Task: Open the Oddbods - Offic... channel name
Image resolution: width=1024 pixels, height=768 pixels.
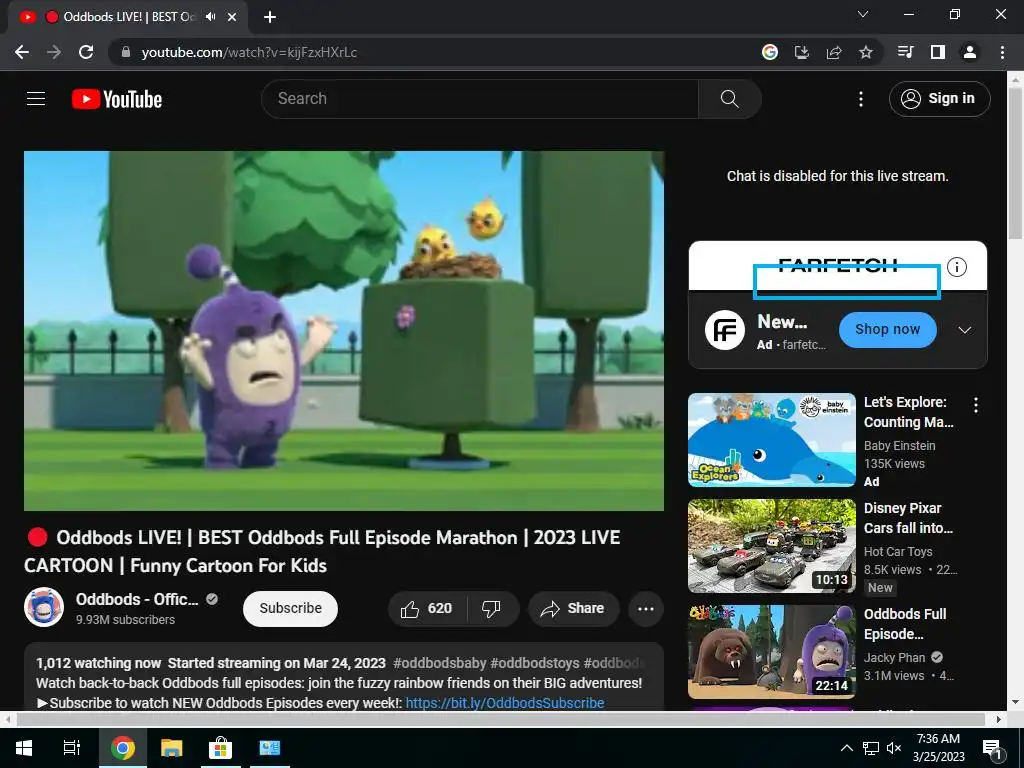Action: (136, 599)
